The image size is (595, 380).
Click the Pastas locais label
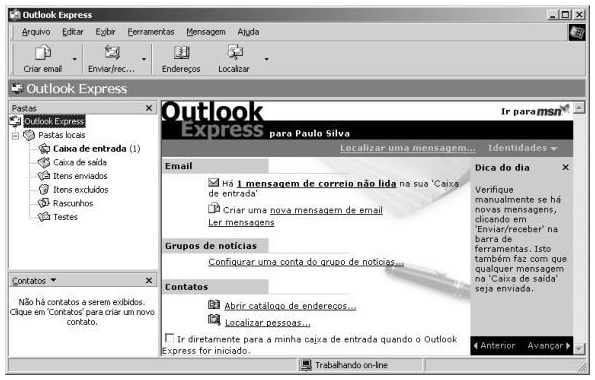(x=62, y=135)
